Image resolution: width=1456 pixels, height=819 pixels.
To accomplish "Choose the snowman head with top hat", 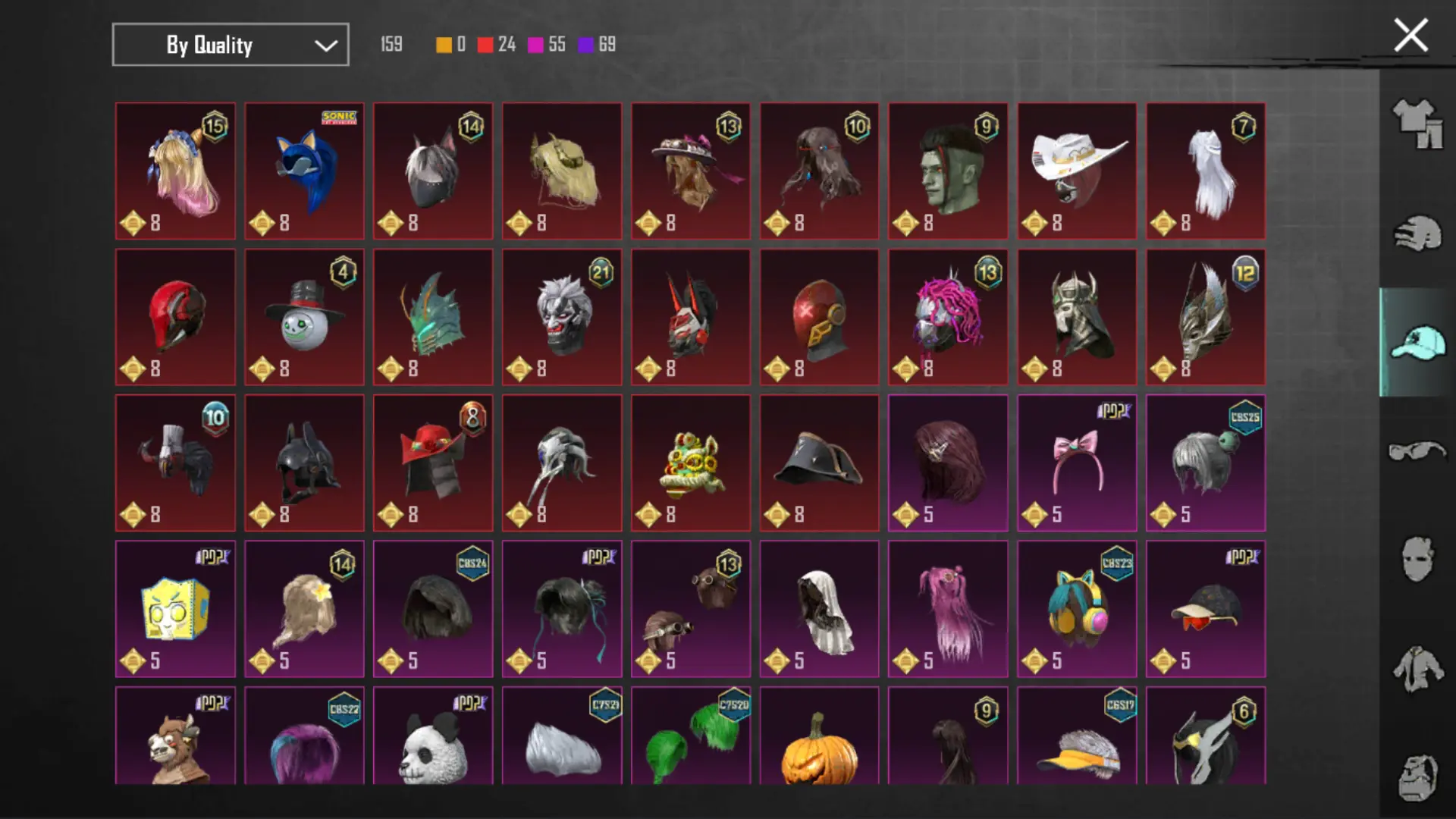I will click(304, 317).
